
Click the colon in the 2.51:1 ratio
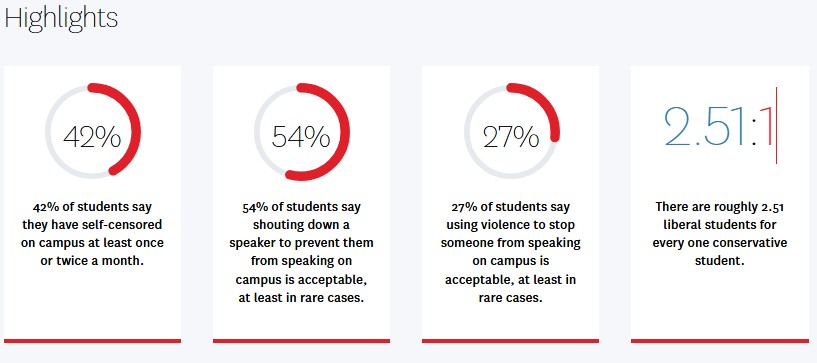coord(754,134)
